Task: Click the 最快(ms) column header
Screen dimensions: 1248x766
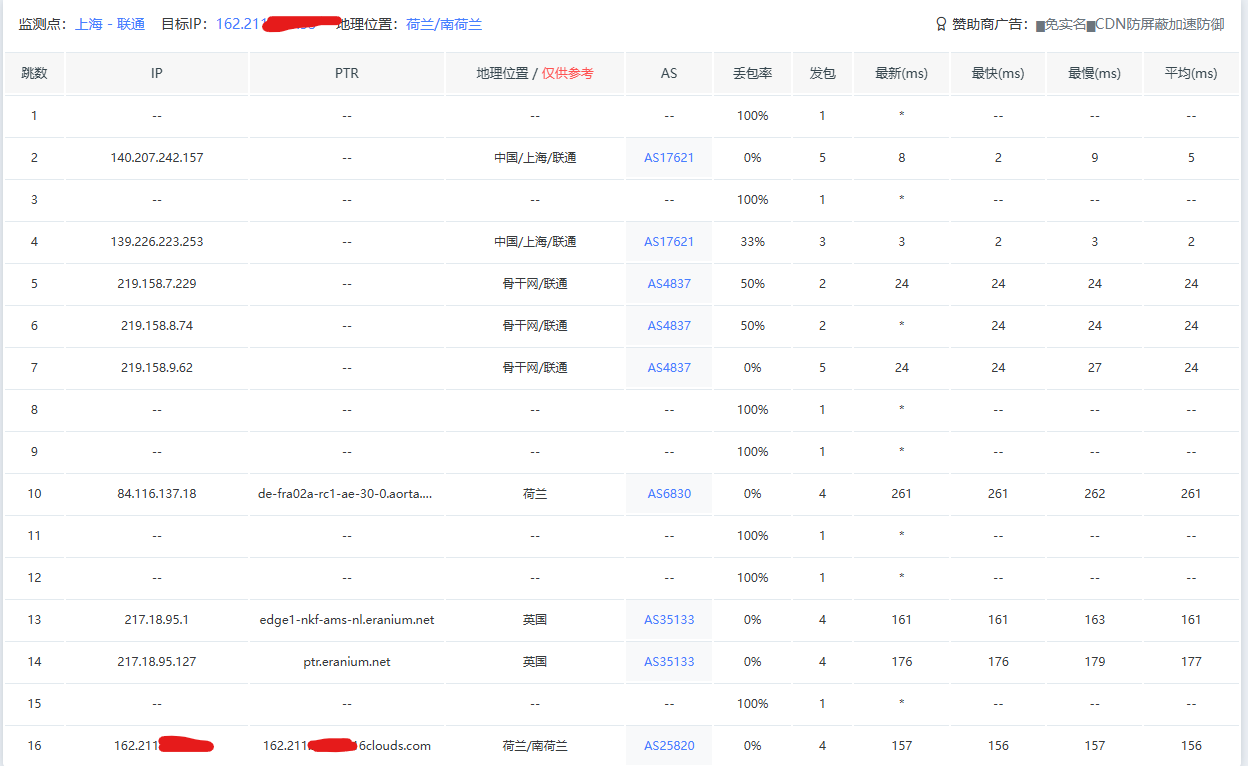Action: click(x=998, y=74)
